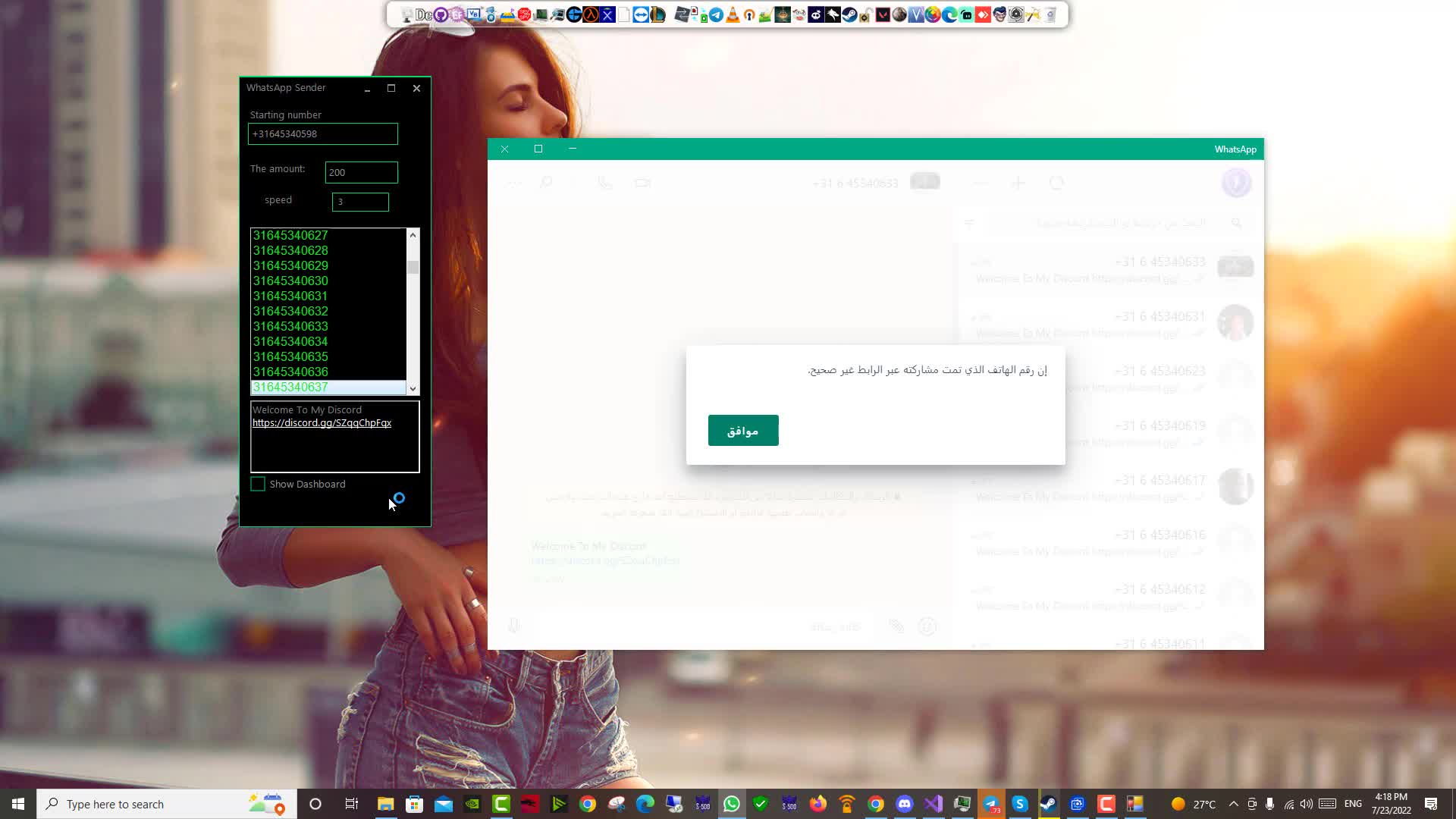The image size is (1456, 819).
Task: Open Firefox from the taskbar
Action: pos(818,804)
